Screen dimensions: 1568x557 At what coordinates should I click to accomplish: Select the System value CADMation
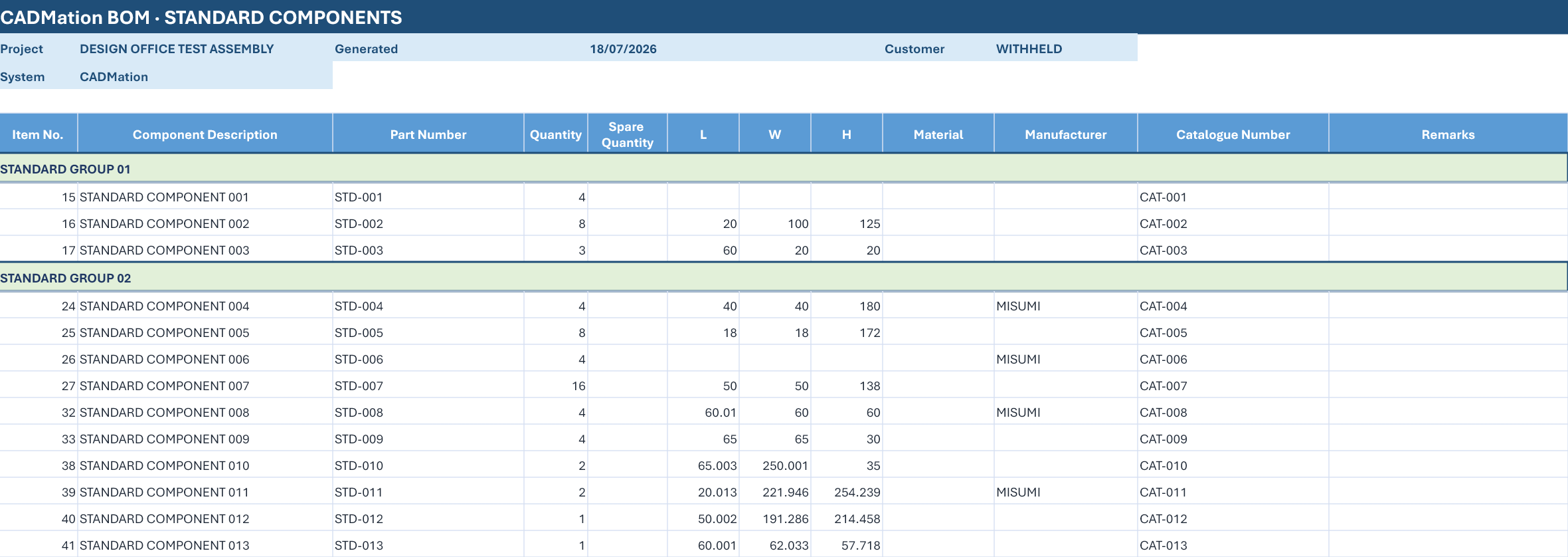coord(114,76)
